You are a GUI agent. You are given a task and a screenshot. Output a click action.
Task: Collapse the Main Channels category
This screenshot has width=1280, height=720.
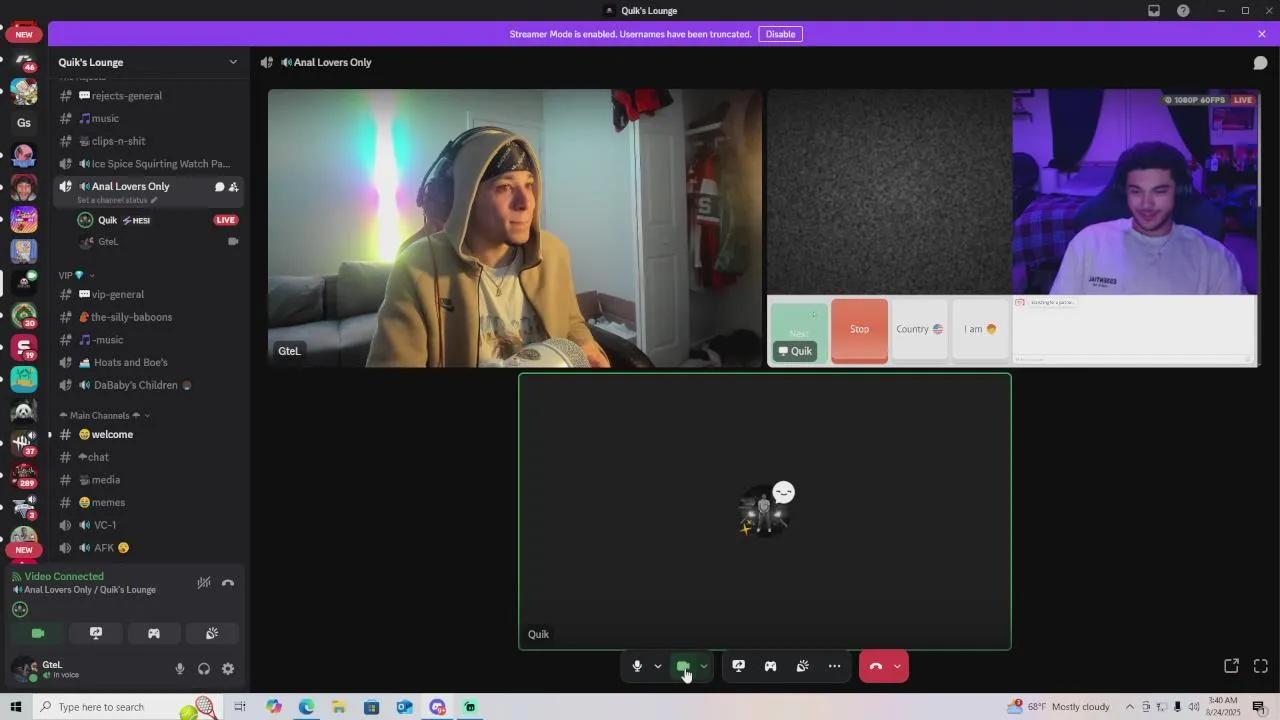(x=104, y=415)
